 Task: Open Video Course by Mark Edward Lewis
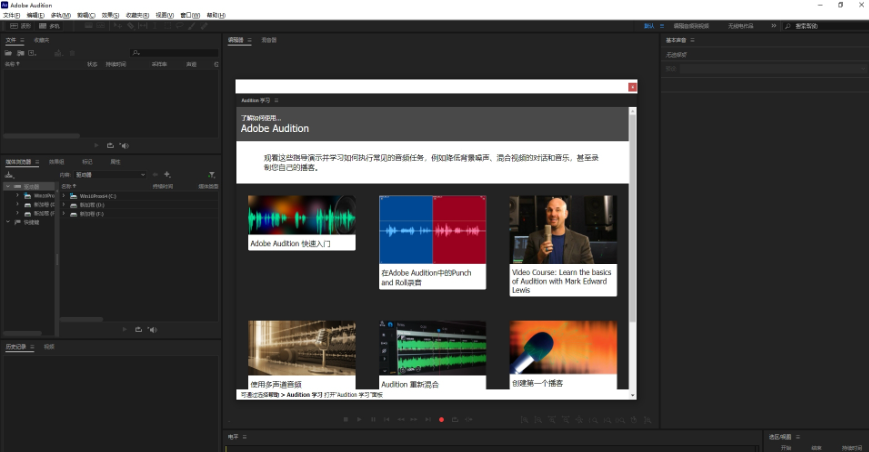click(563, 245)
